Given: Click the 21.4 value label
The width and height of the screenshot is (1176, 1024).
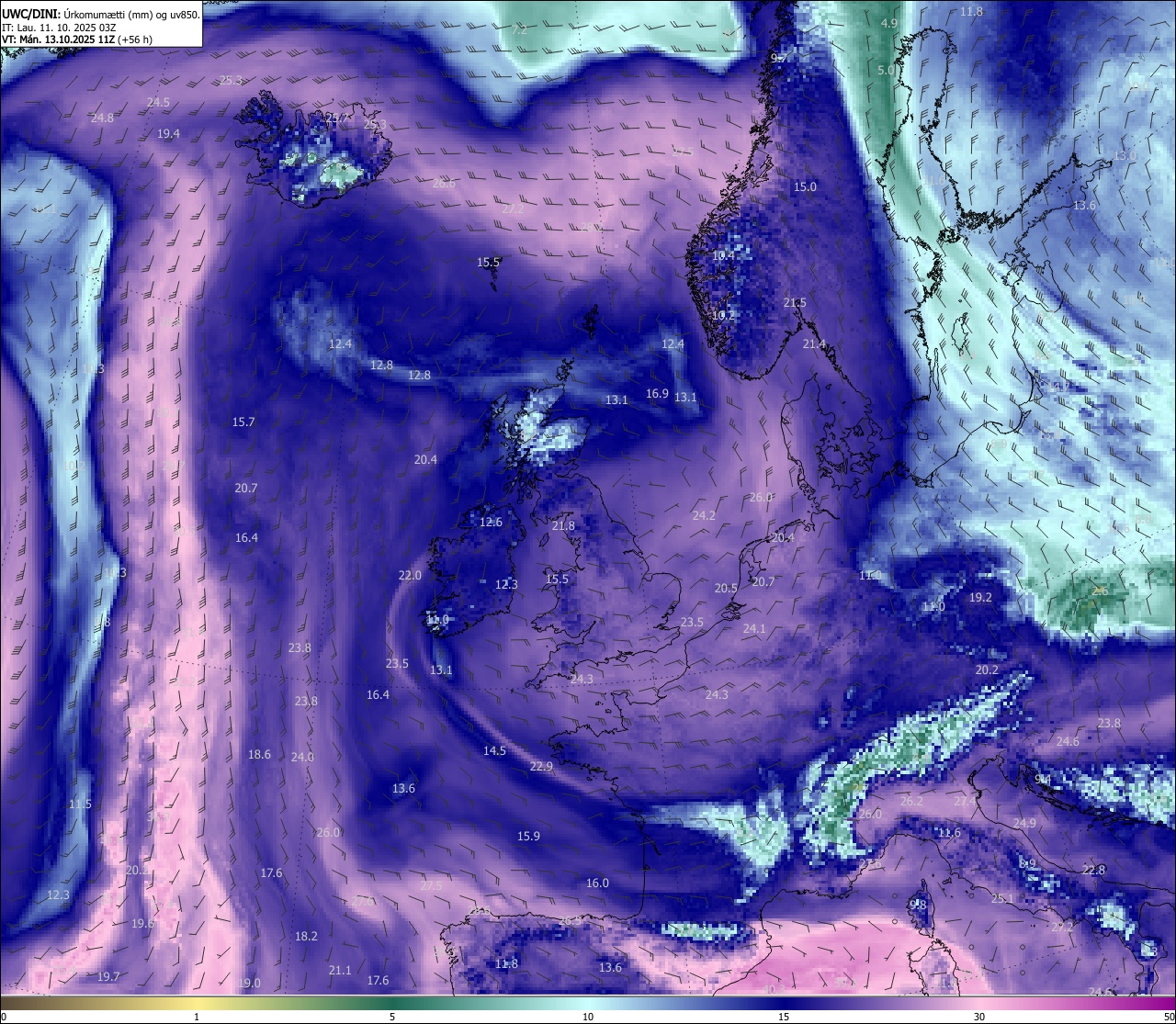Looking at the screenshot, I should (x=814, y=343).
